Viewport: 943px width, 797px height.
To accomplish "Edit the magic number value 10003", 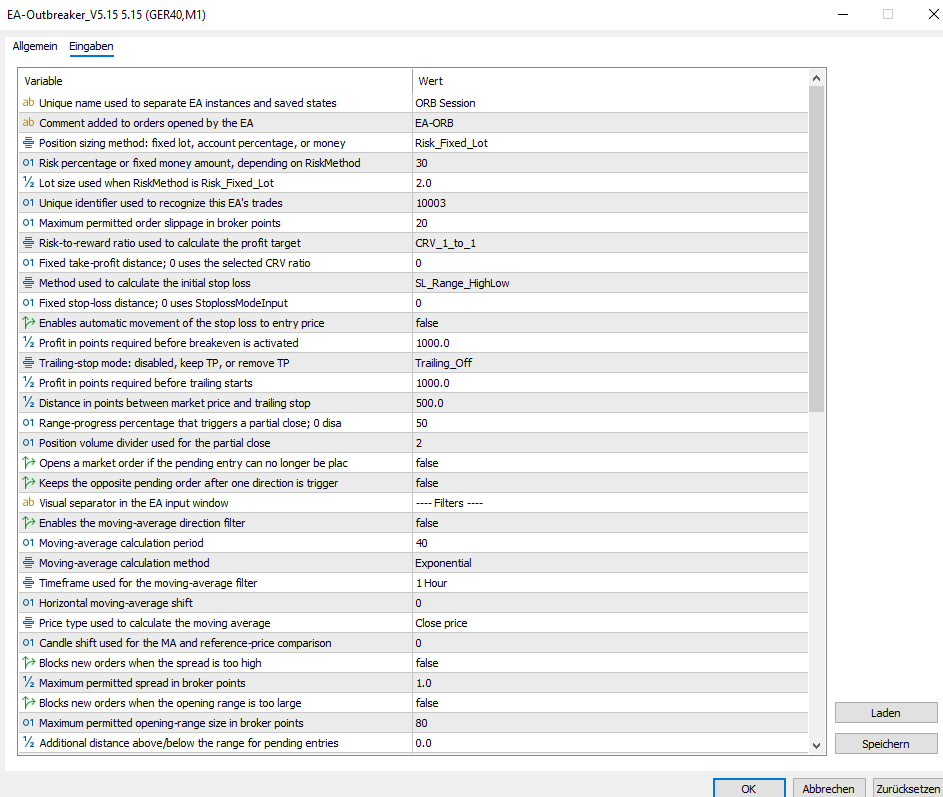I will click(610, 203).
